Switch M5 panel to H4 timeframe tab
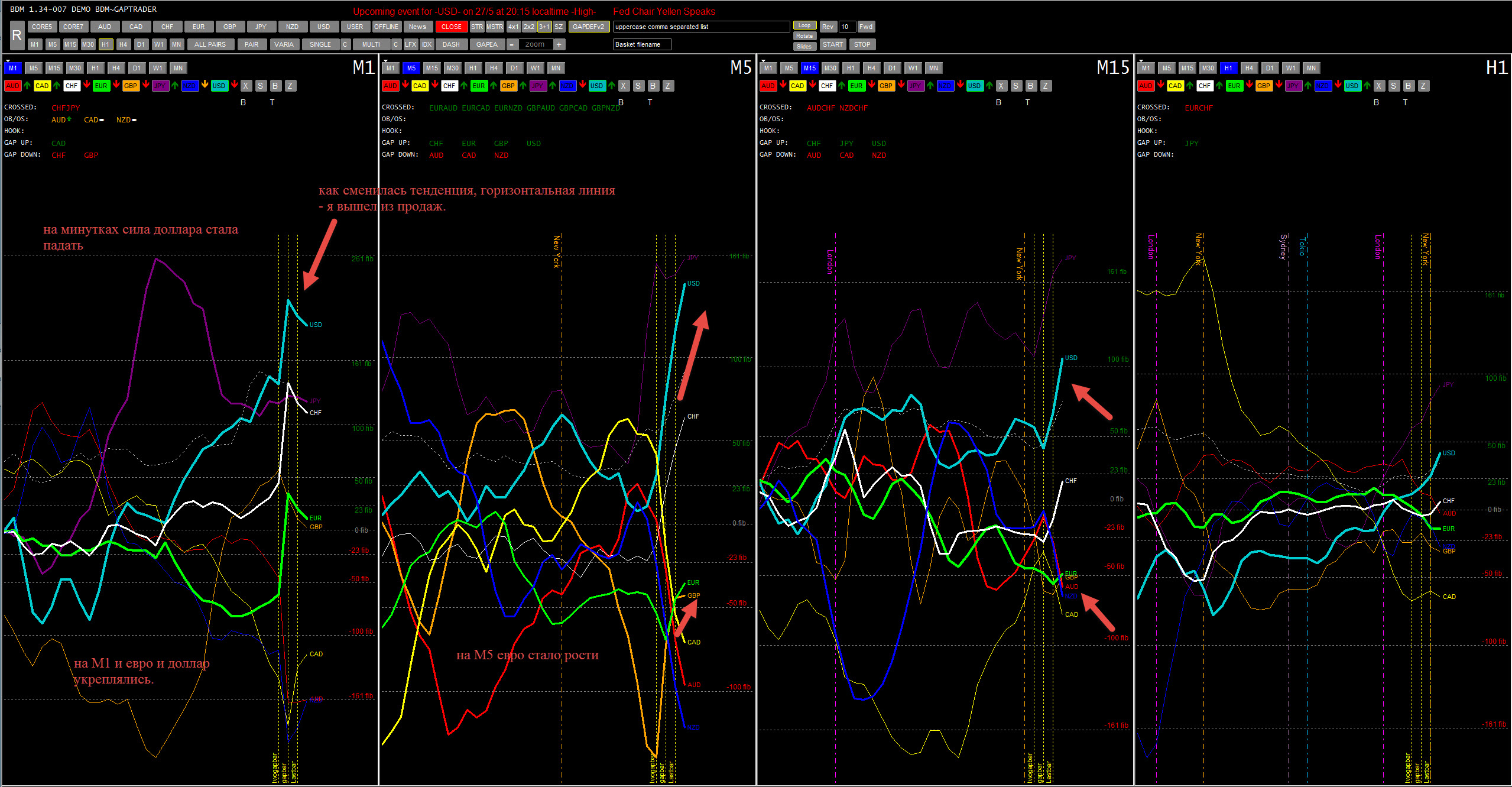This screenshot has width=1512, height=787. click(494, 68)
